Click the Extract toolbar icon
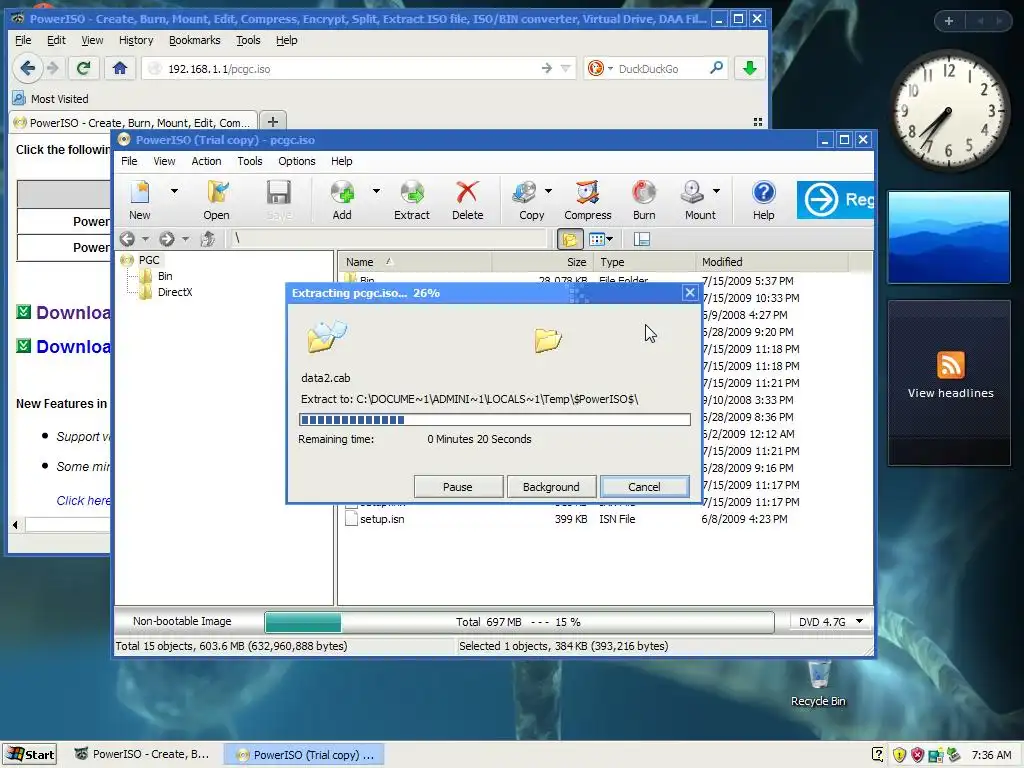 click(x=412, y=200)
